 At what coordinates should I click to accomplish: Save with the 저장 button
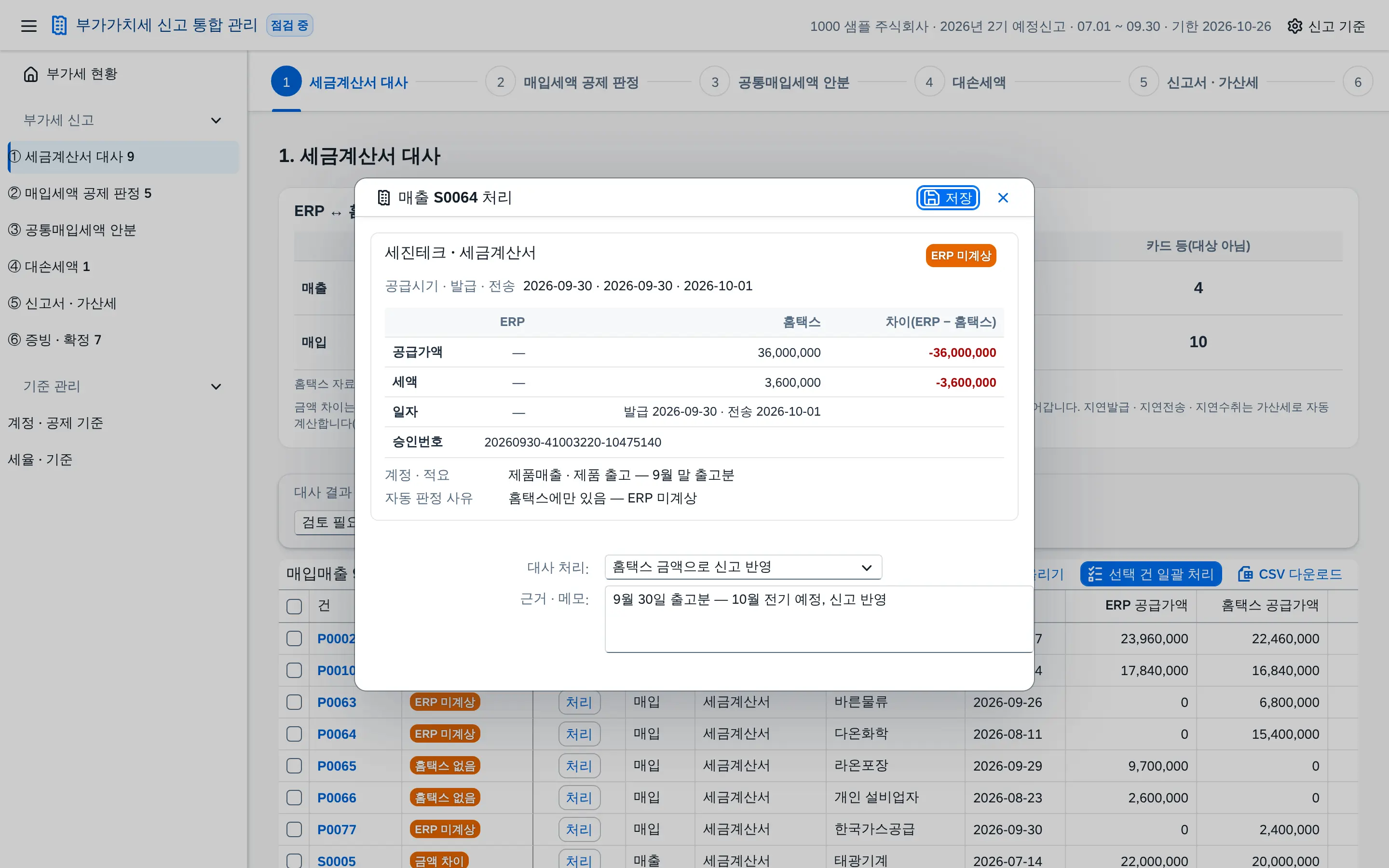tap(948, 198)
